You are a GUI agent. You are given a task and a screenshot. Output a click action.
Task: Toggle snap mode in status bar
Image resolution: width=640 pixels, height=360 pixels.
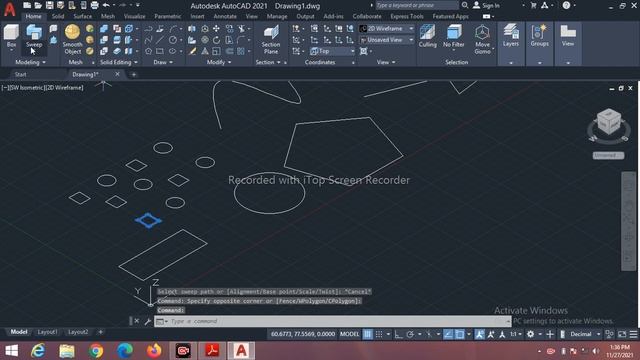click(379, 334)
